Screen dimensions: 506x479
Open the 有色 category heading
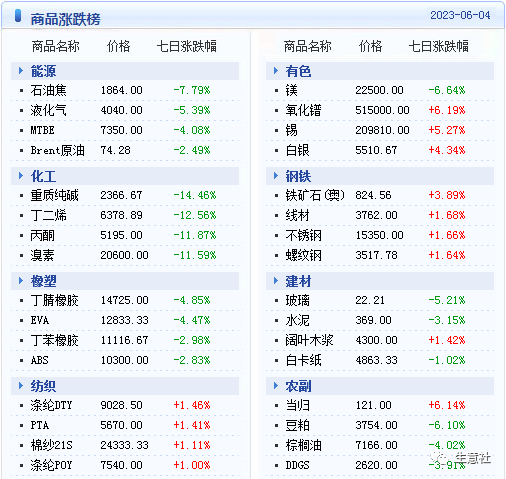click(x=298, y=71)
